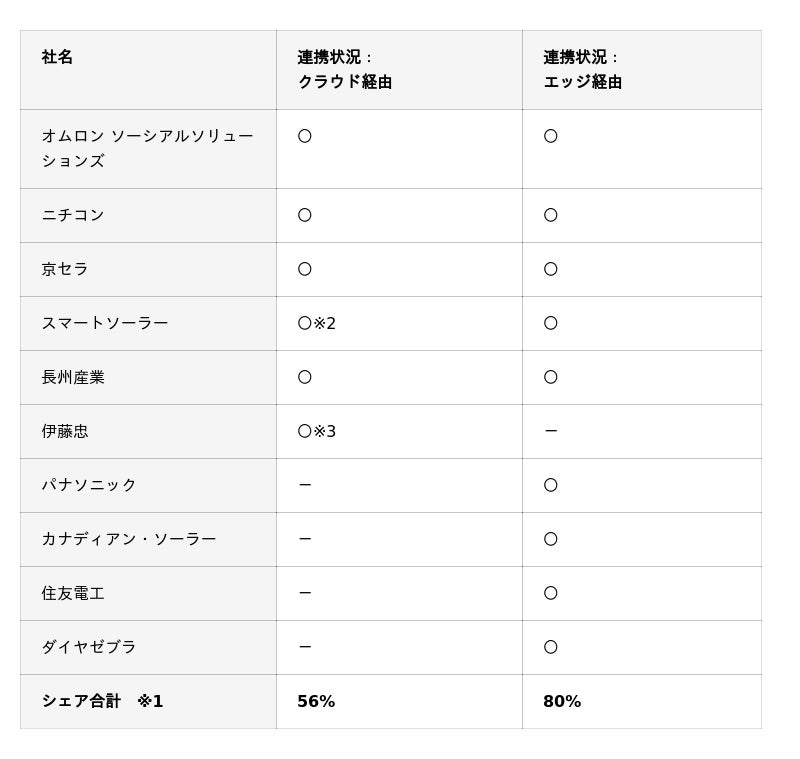Select the カナディアン・ソーラー company cell
The width and height of the screenshot is (800, 759).
coord(129,539)
